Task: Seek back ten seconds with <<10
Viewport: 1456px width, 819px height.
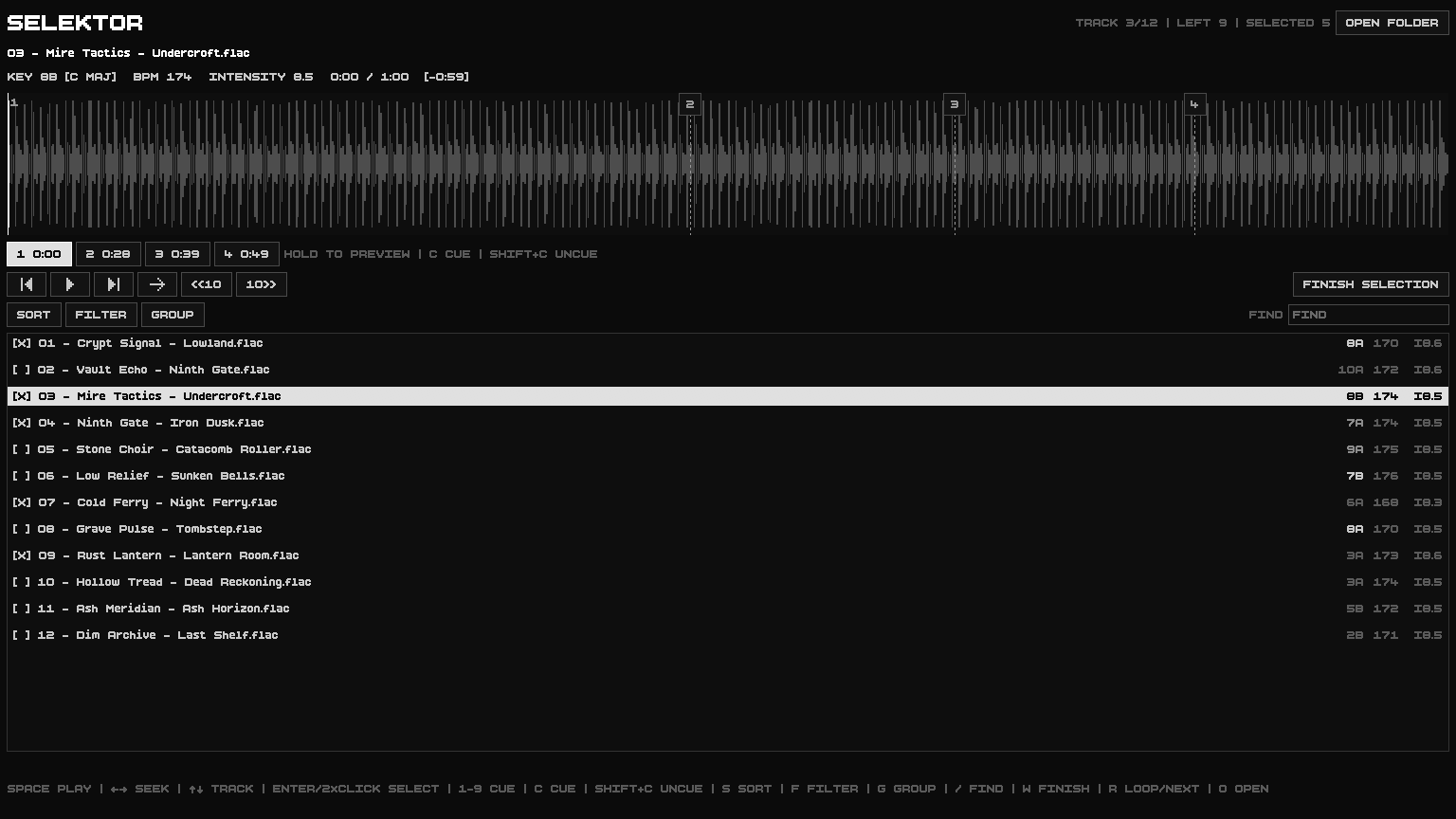Action: pyautogui.click(x=207, y=284)
